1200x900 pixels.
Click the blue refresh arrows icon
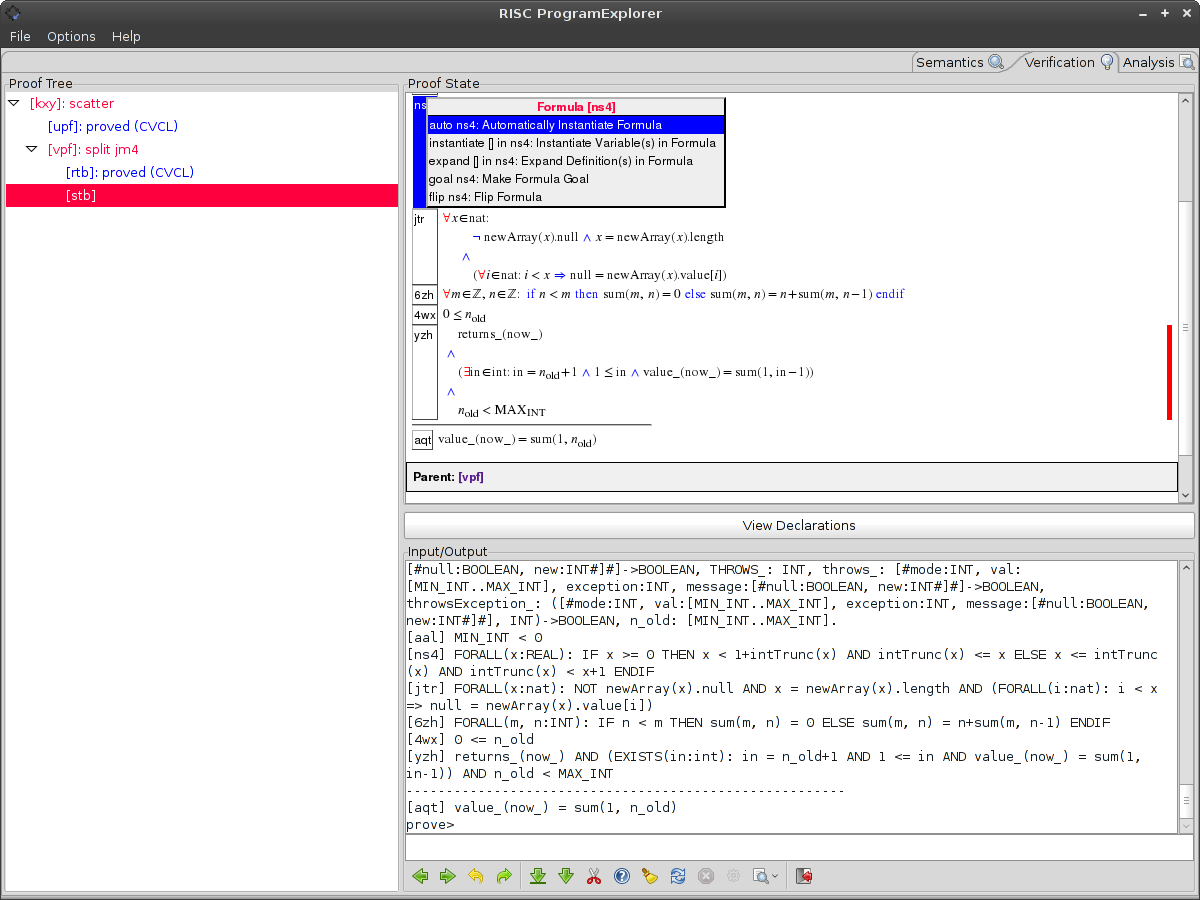[x=678, y=876]
